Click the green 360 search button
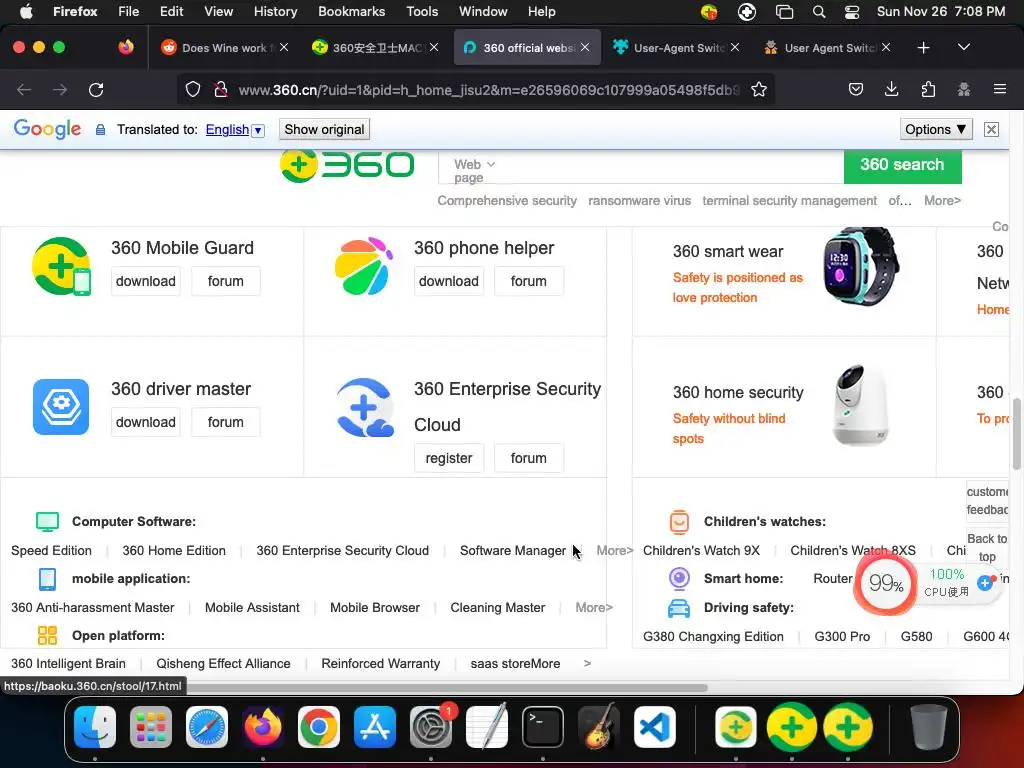 (x=902, y=165)
